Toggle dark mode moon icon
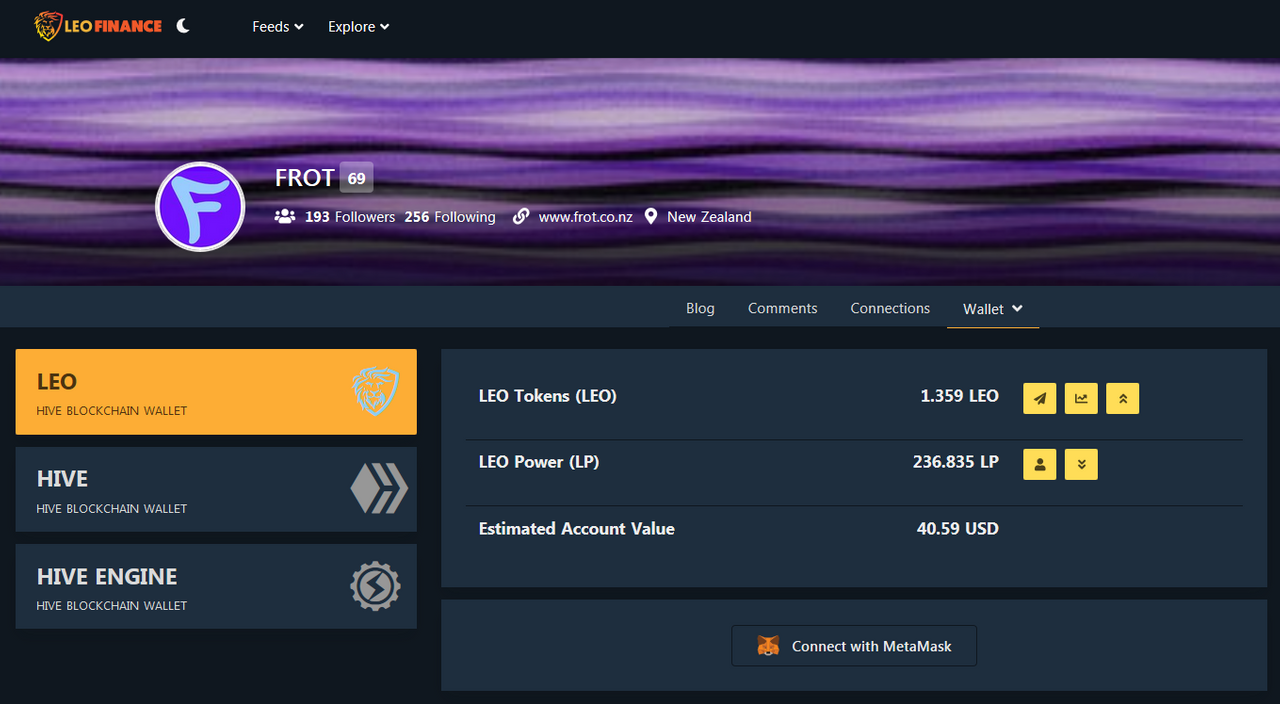The width and height of the screenshot is (1280, 704). point(183,26)
